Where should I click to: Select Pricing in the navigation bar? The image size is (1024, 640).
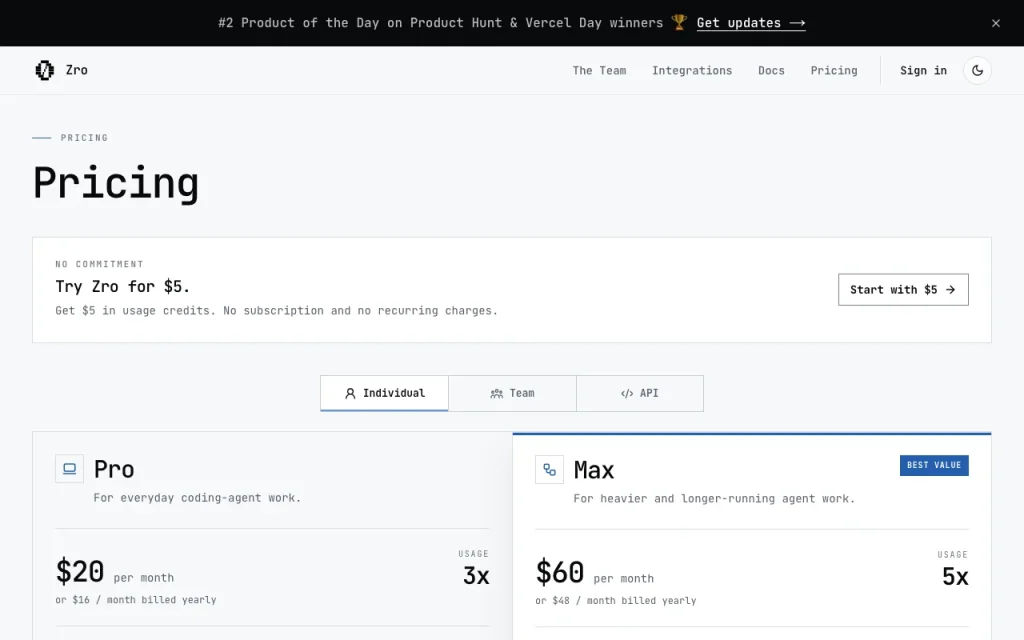pos(833,71)
